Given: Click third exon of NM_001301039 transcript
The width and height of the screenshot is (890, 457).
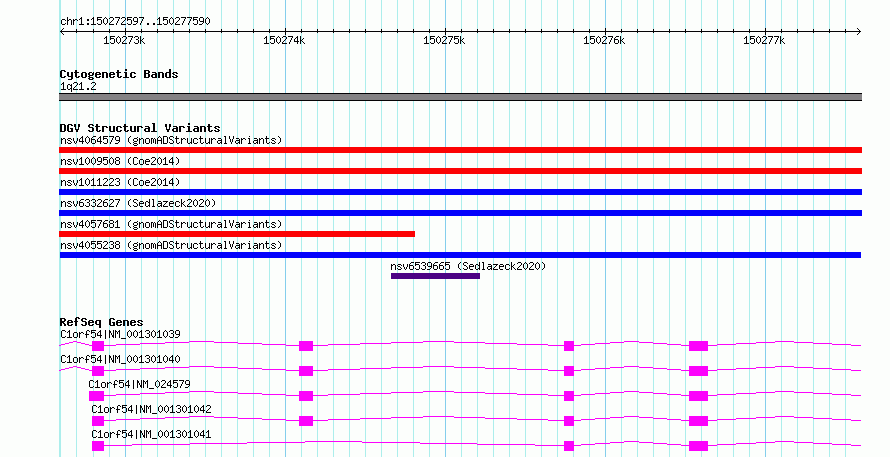Looking at the screenshot, I should click(x=569, y=346).
